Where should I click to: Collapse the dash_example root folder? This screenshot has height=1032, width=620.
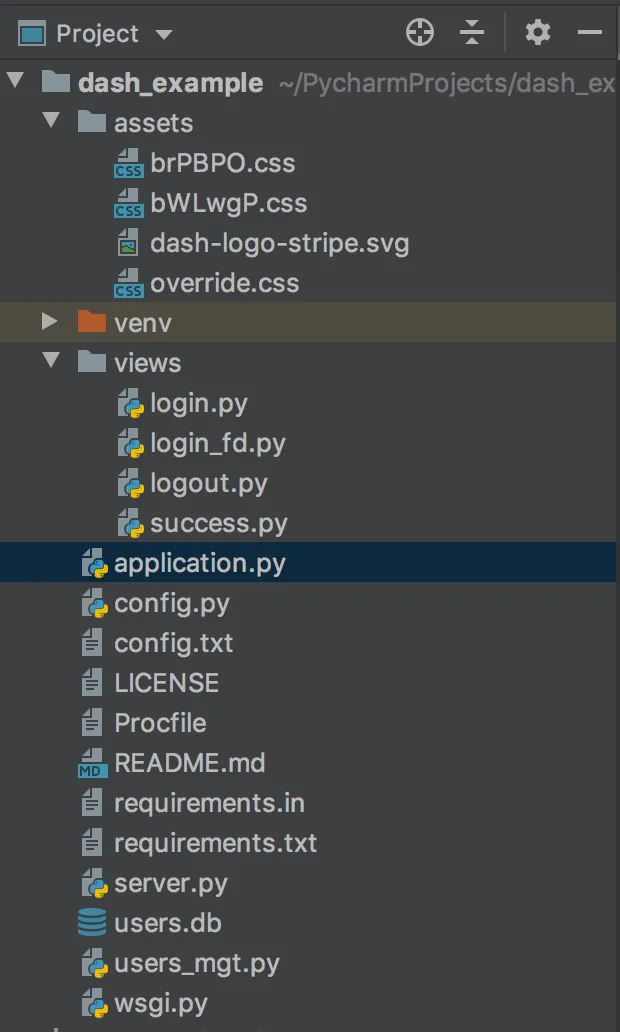coord(14,82)
